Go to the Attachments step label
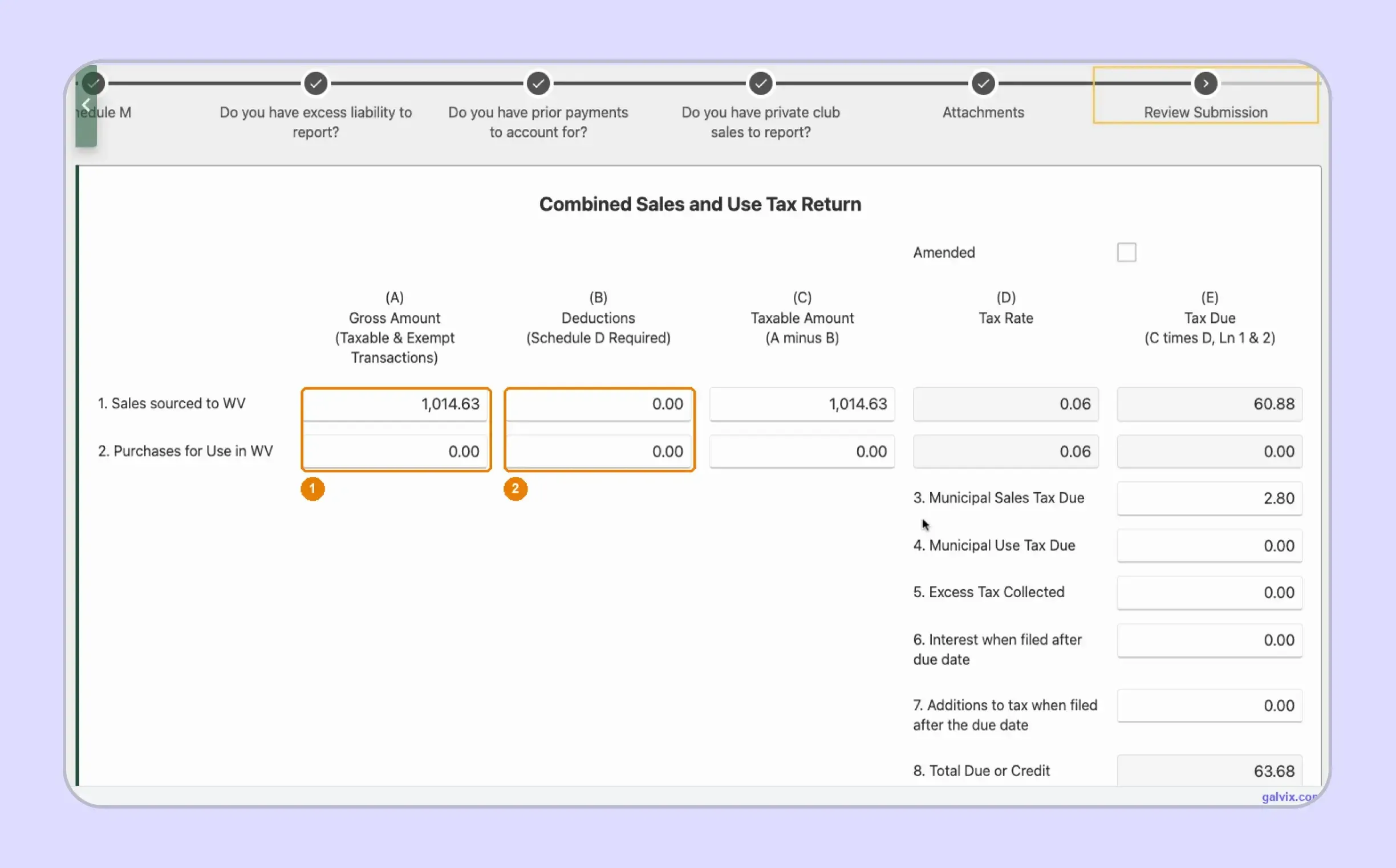1396x868 pixels. pyautogui.click(x=983, y=112)
